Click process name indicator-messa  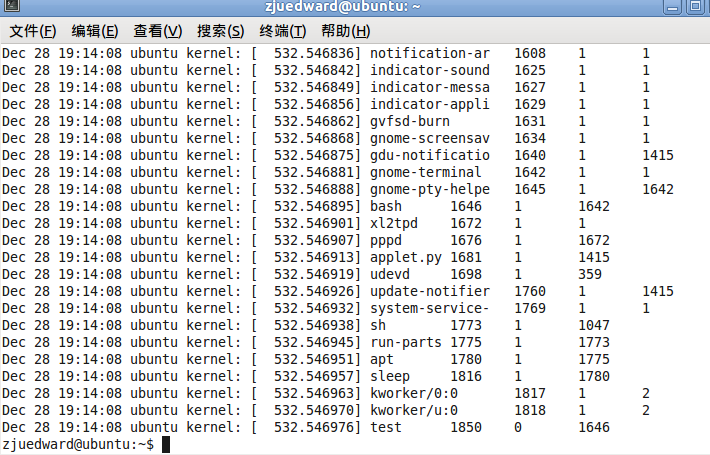tap(430, 87)
